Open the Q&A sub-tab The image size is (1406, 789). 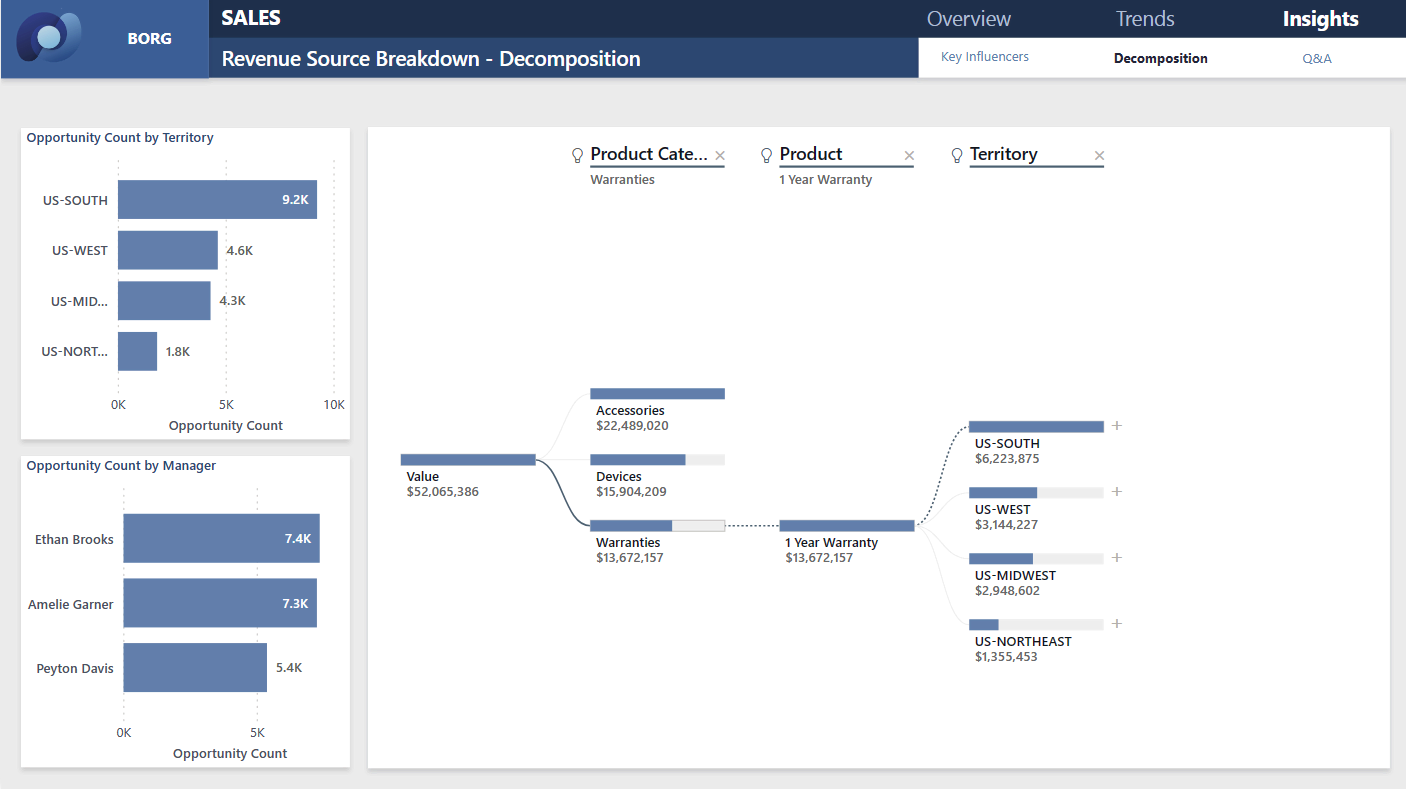pyautogui.click(x=1317, y=58)
